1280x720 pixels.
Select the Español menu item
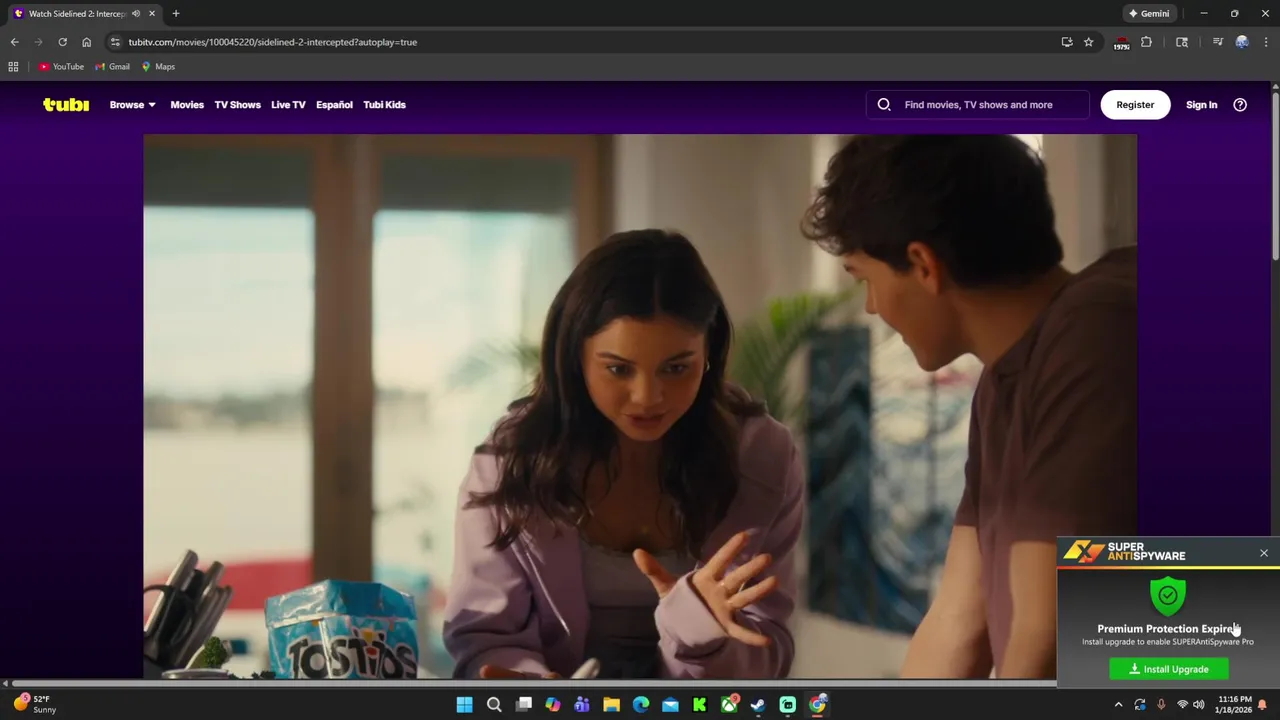[334, 104]
